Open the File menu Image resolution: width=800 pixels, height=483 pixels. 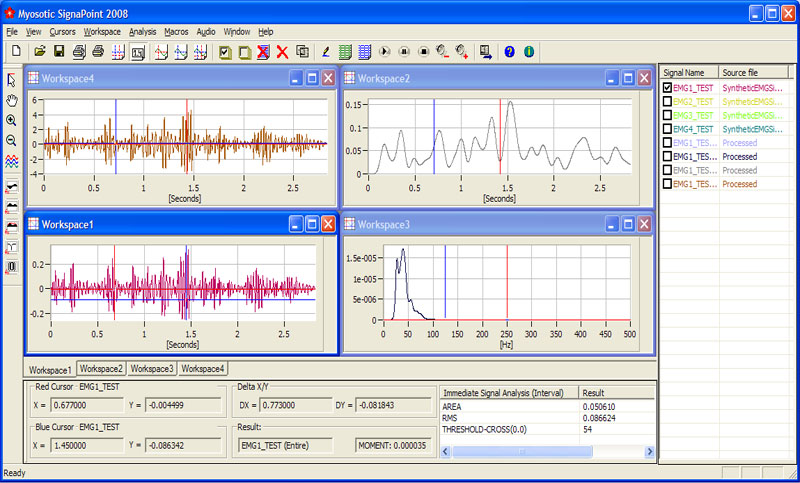12,32
